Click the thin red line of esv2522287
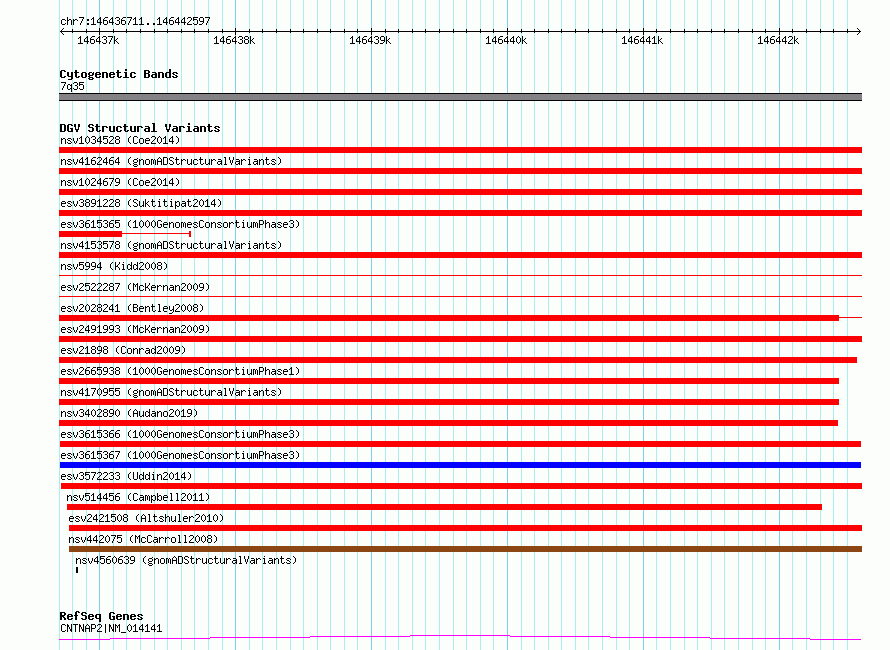Screen dimensions: 890x650 point(460,296)
